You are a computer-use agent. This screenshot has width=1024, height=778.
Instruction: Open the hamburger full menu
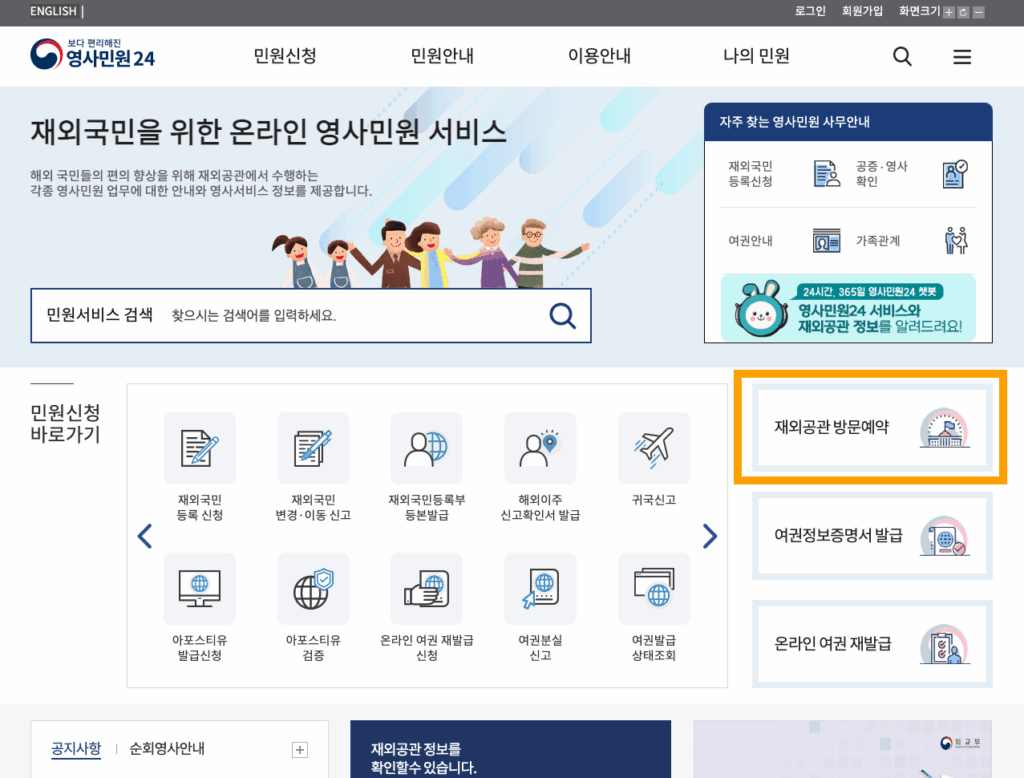tap(961, 57)
